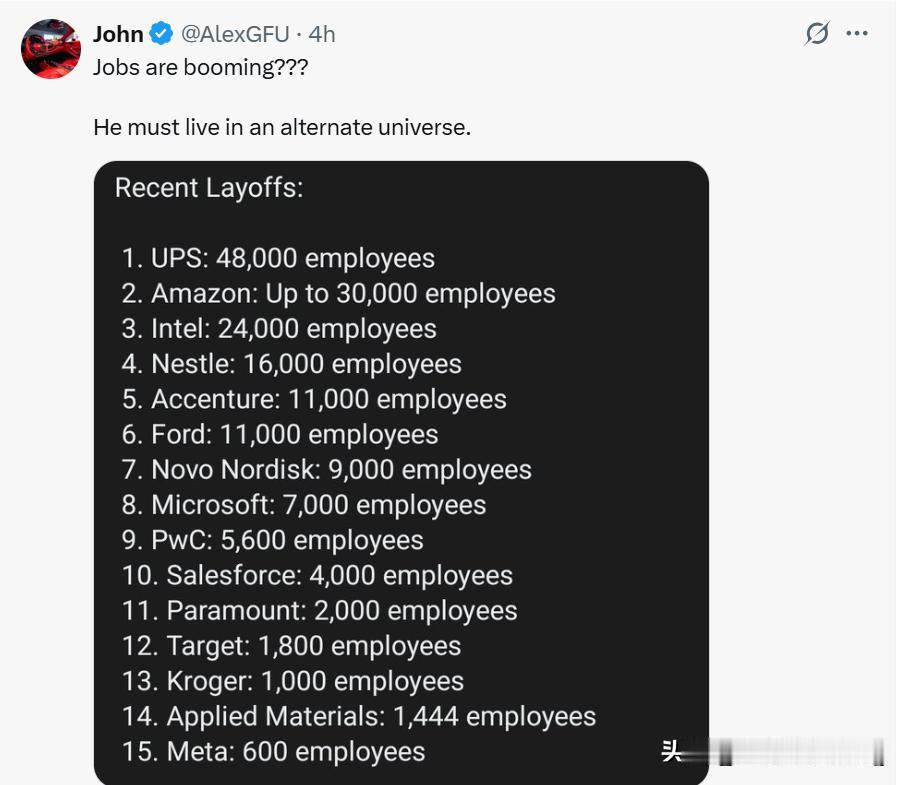The image size is (907, 785).
Task: Click the 4h post timestamp
Action: 322,34
